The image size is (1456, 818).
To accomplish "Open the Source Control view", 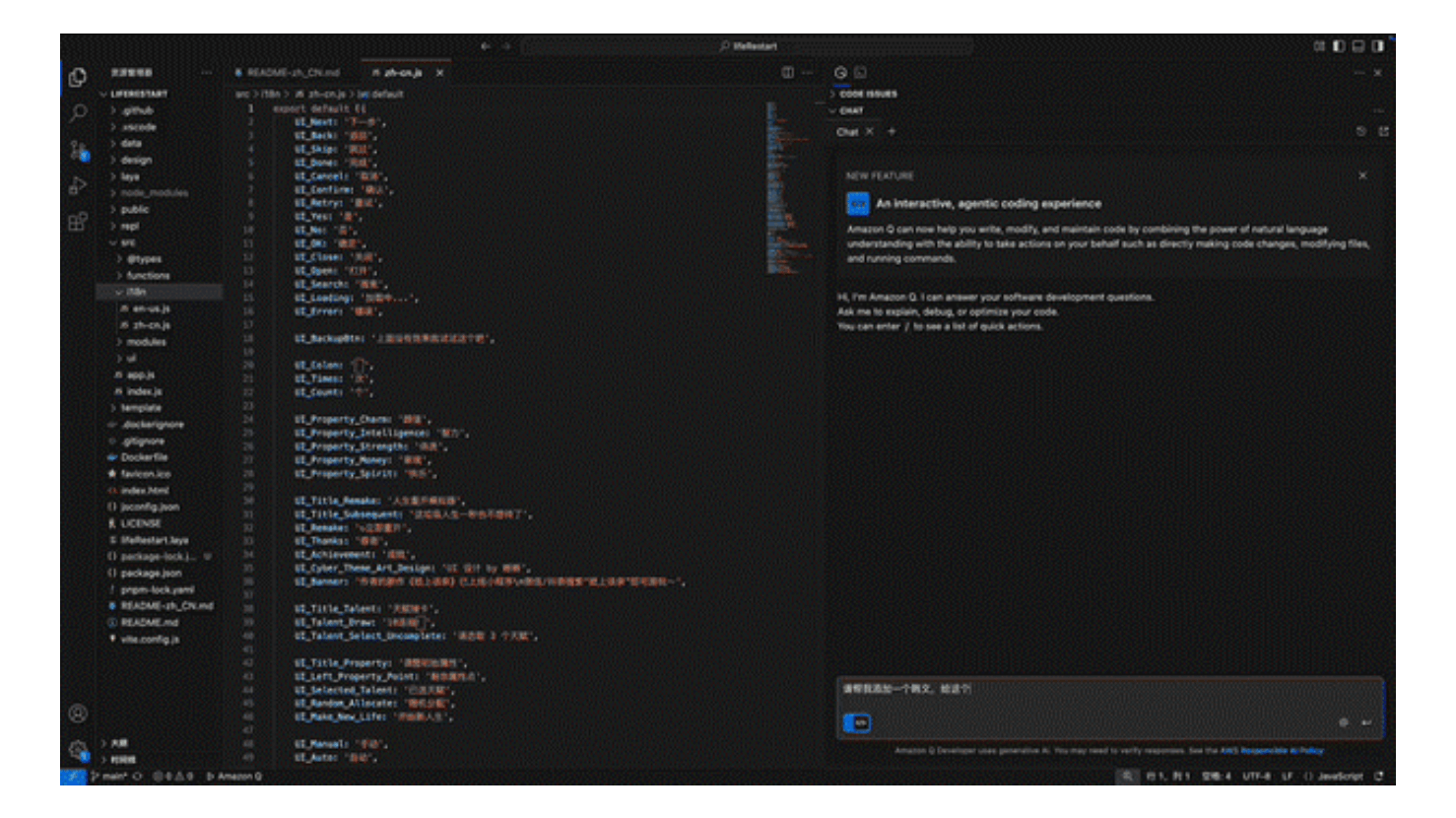I will pos(78,150).
